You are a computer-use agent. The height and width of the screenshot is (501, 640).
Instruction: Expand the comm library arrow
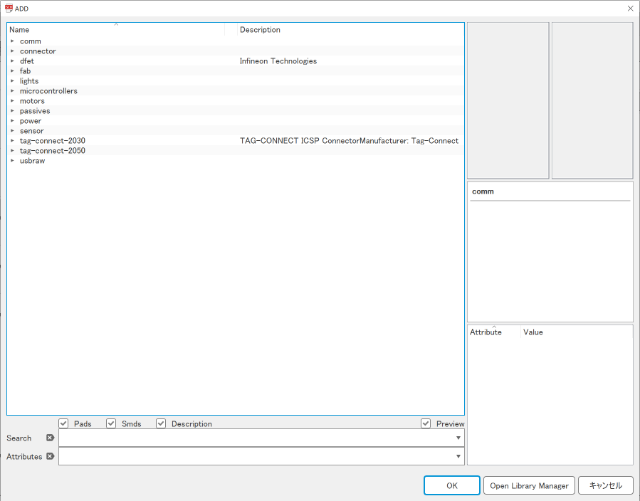click(12, 41)
